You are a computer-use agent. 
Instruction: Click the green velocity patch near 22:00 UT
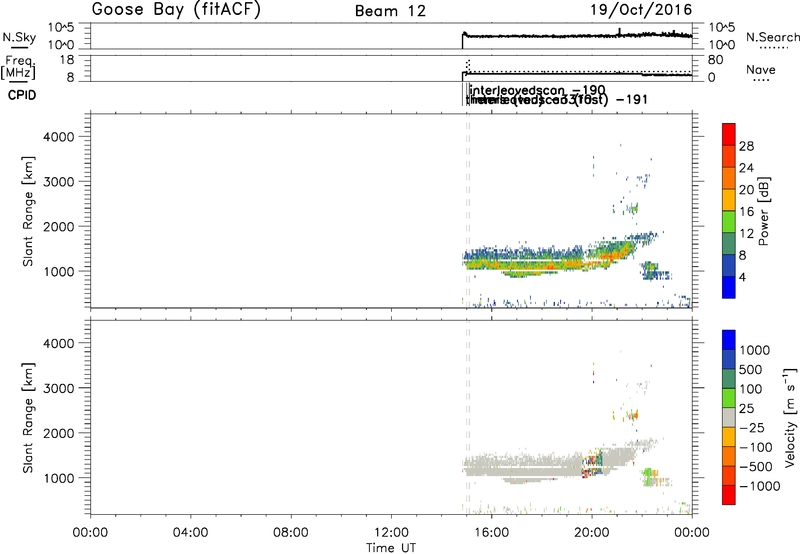point(649,476)
